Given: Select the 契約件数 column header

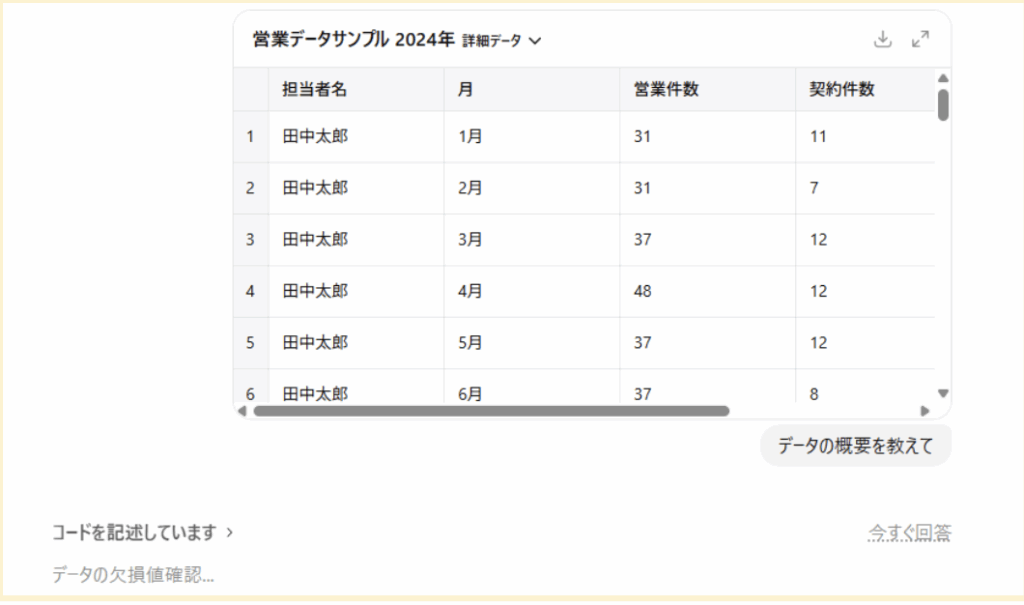Looking at the screenshot, I should pyautogui.click(x=842, y=89).
